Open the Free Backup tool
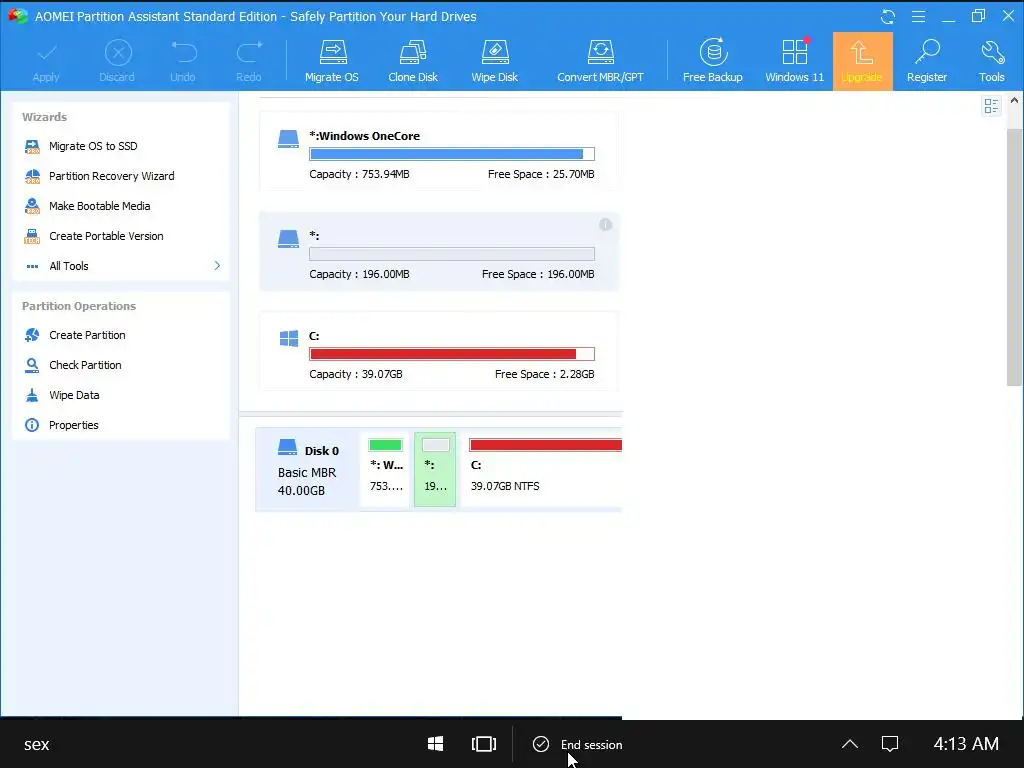The width and height of the screenshot is (1024, 768). click(x=712, y=62)
